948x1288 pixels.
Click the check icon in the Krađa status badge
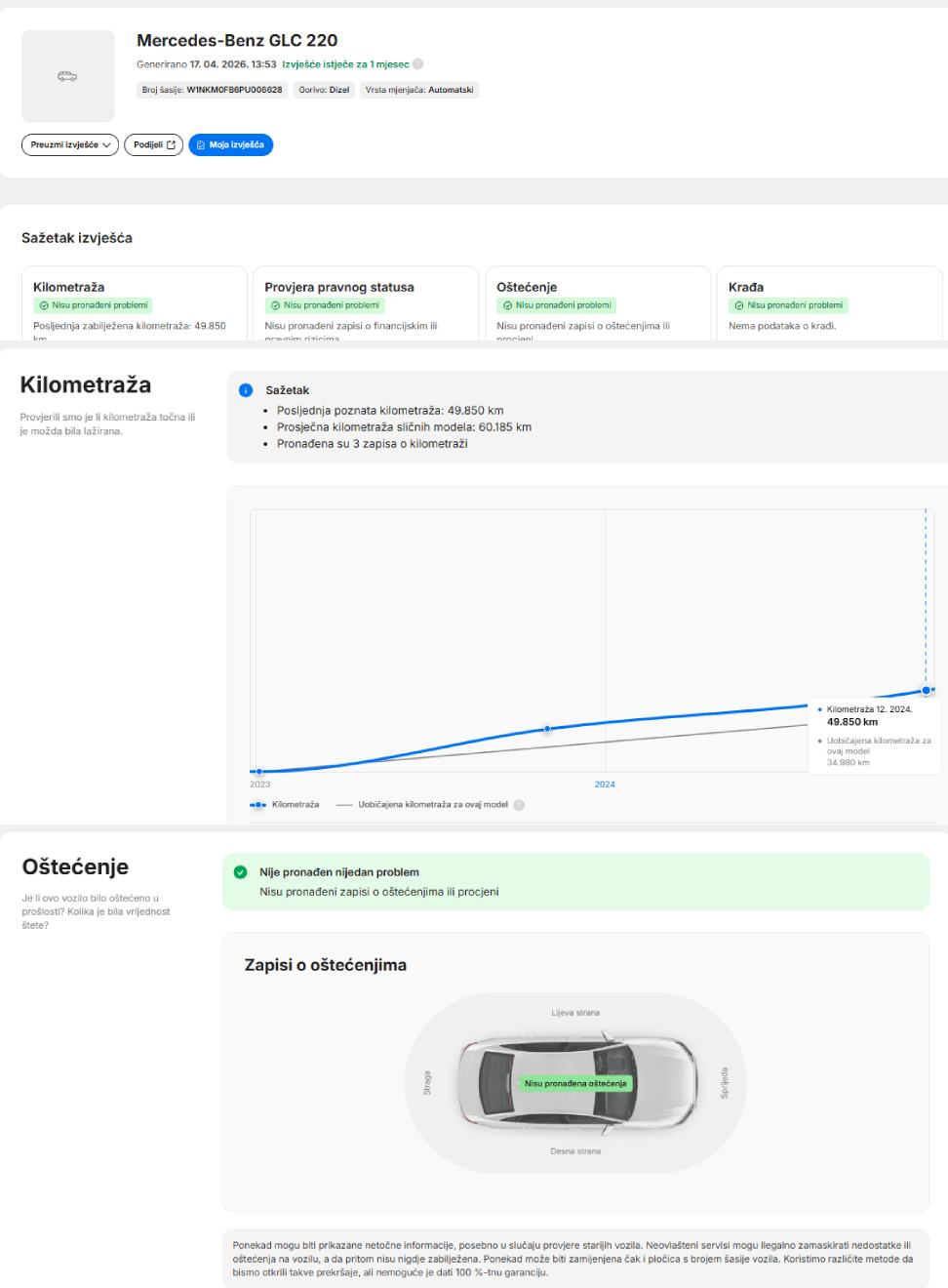[739, 305]
